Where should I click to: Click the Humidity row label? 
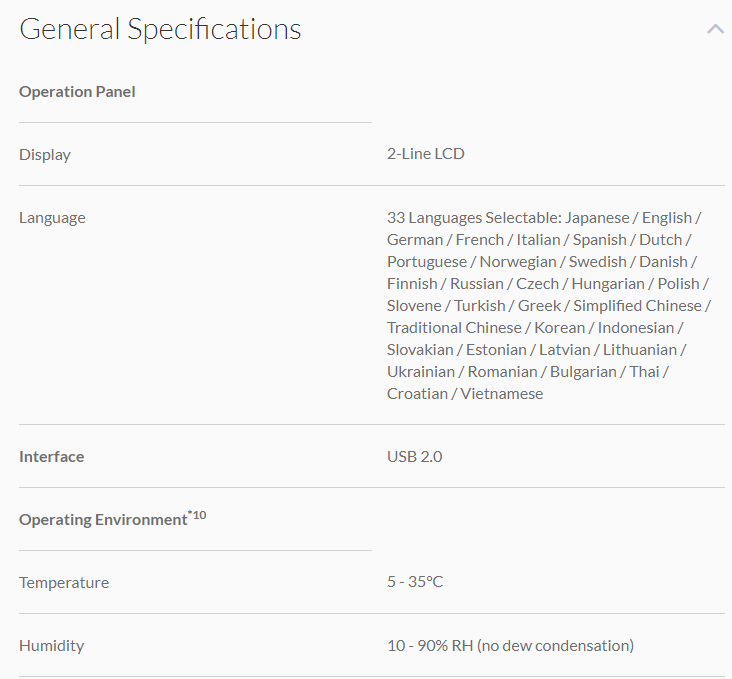[51, 646]
